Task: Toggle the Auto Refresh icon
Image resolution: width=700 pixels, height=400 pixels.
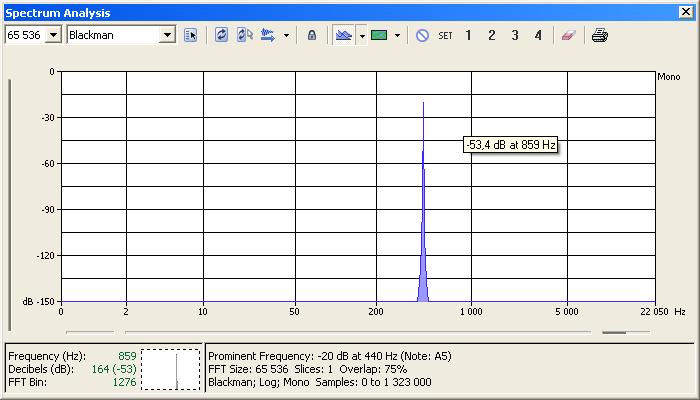Action: coord(244,35)
